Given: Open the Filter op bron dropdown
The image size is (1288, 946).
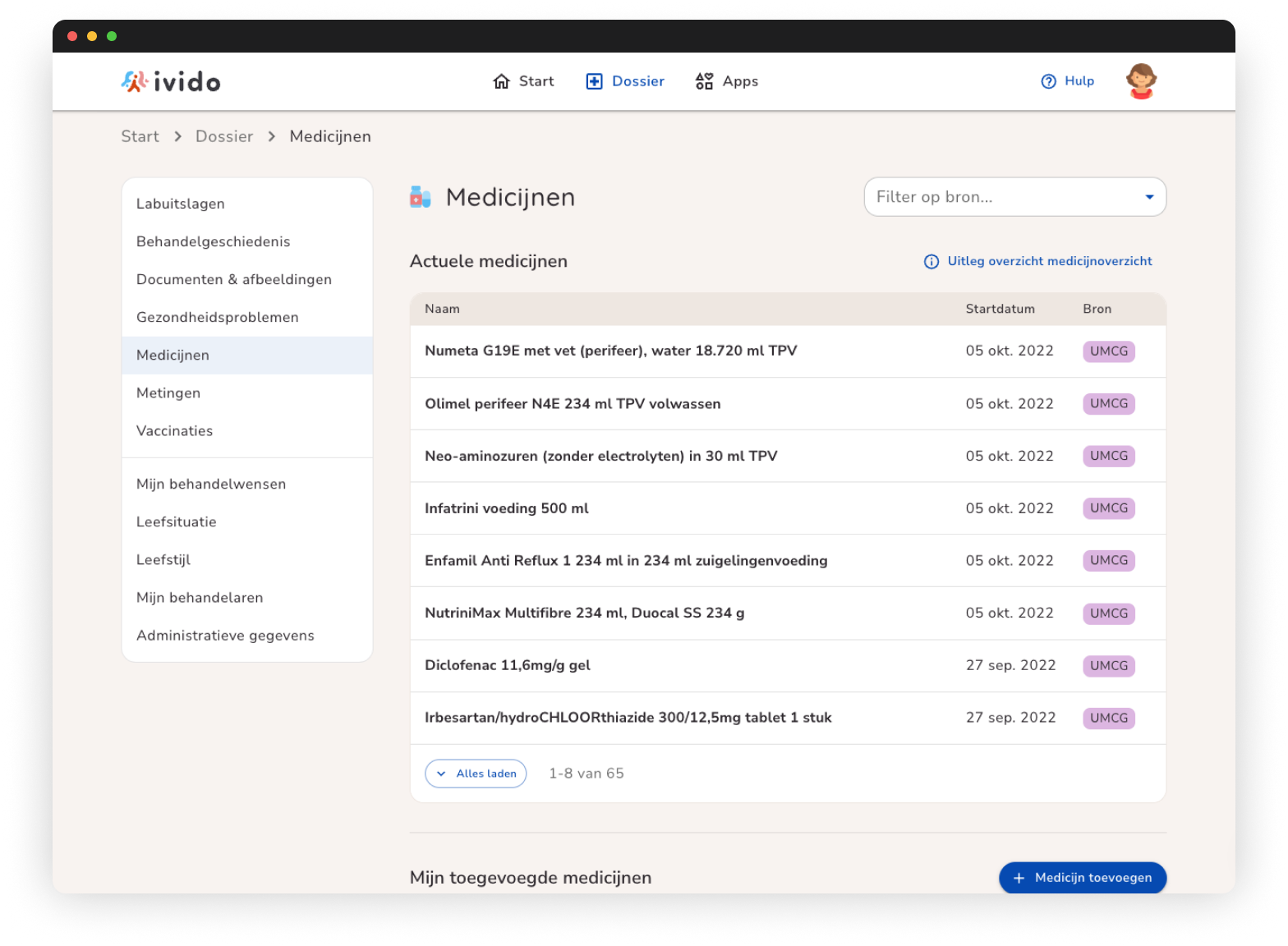Looking at the screenshot, I should [1015, 197].
